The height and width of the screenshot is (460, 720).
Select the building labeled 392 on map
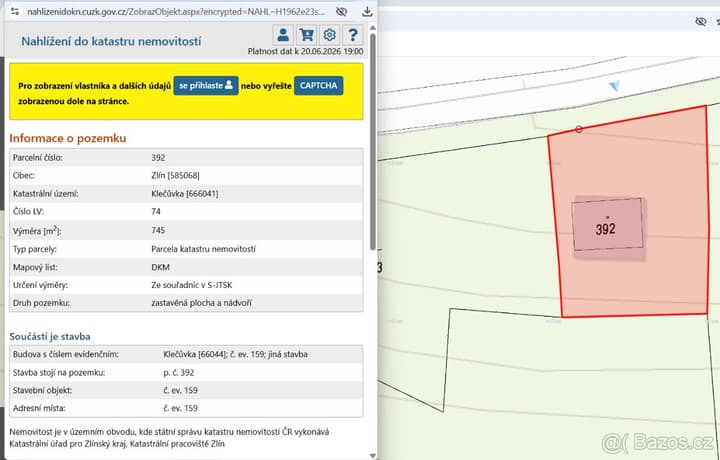pyautogui.click(x=607, y=224)
